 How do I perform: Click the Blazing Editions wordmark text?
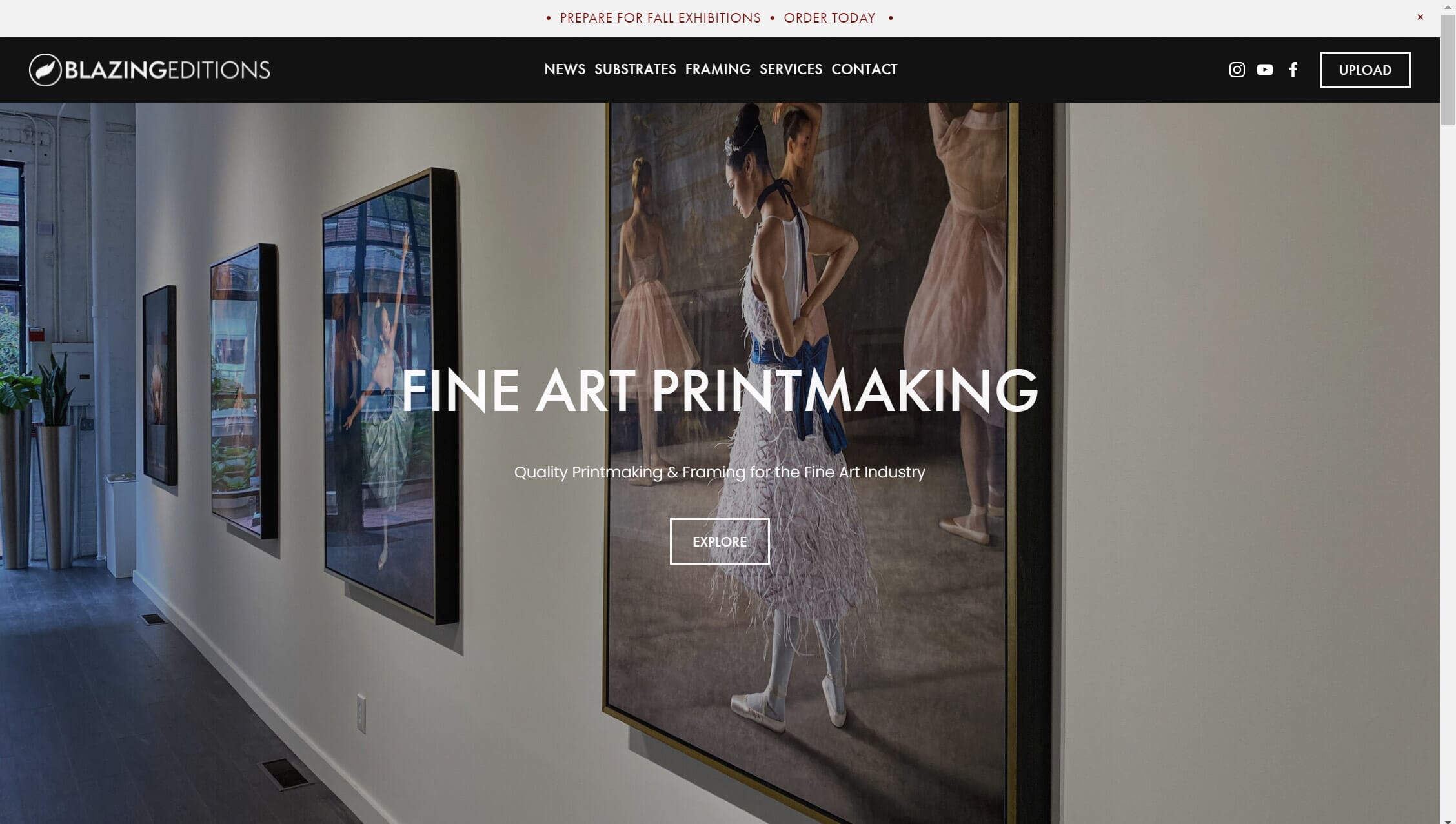(x=167, y=70)
